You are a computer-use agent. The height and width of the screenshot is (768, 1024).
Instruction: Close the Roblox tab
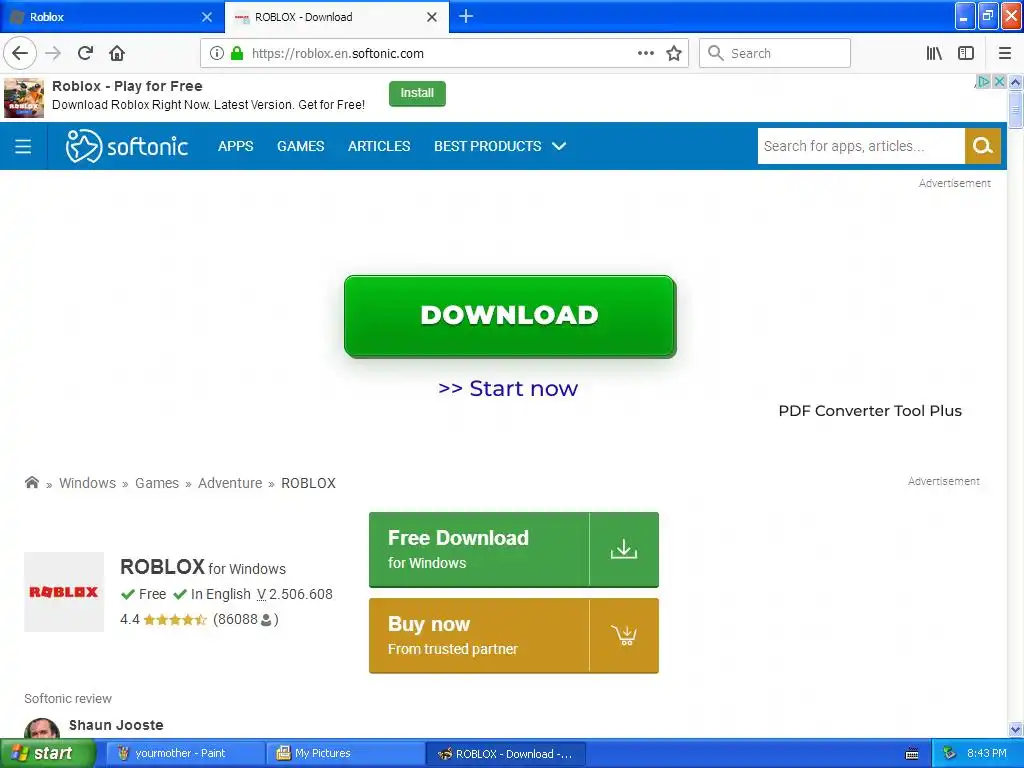(x=207, y=17)
